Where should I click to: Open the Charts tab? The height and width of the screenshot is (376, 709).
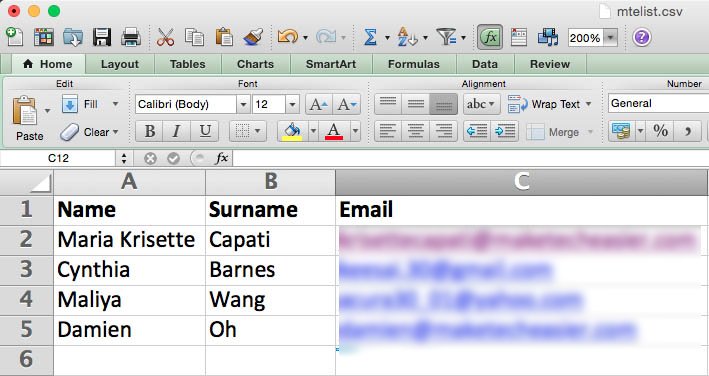pyautogui.click(x=255, y=64)
